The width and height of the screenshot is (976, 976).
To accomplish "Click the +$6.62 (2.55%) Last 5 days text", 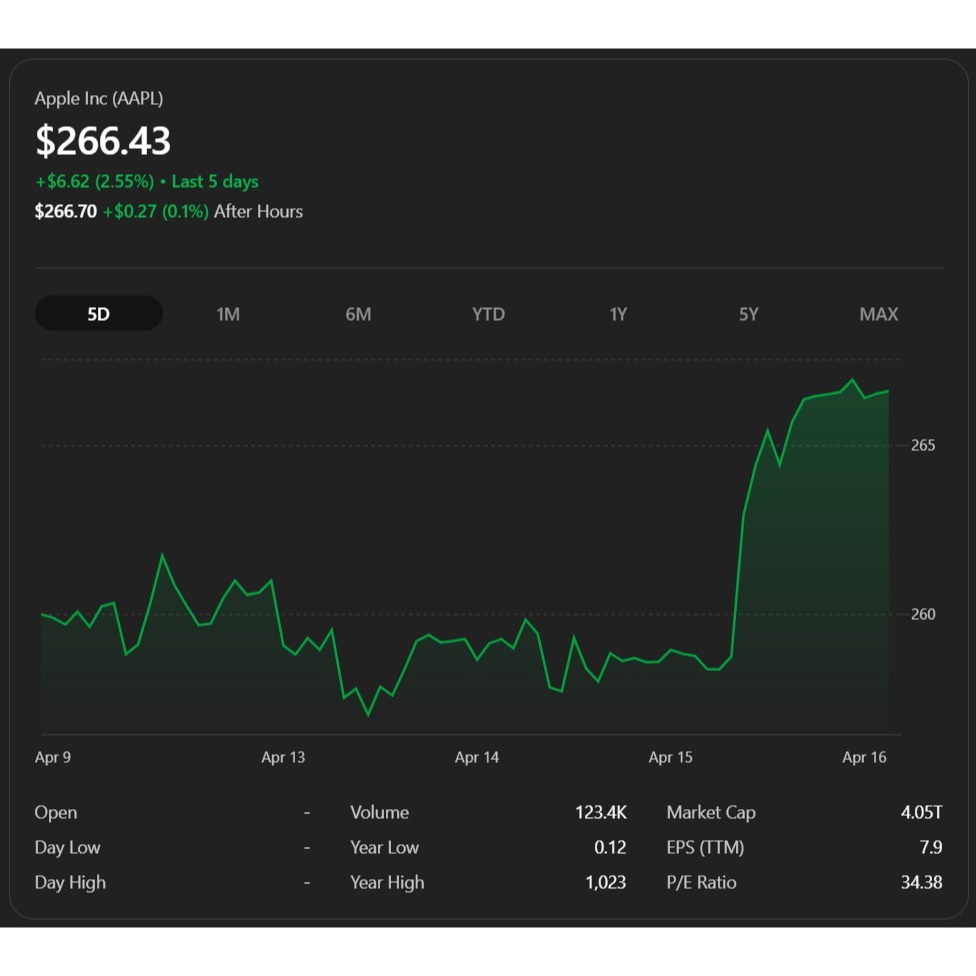I will pos(146,182).
